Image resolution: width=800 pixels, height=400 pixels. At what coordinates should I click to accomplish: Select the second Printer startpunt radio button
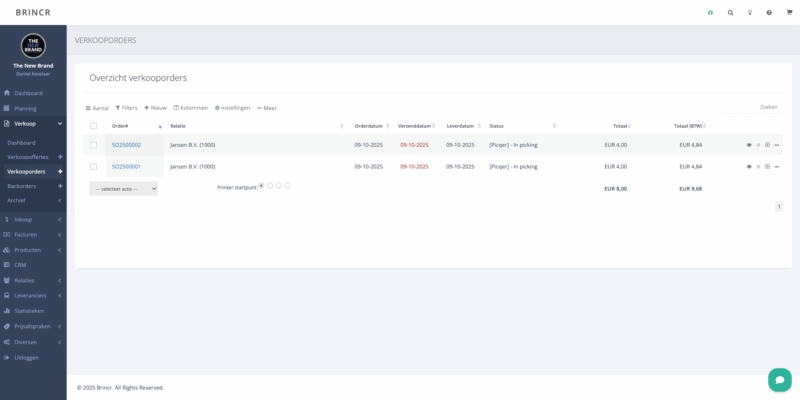[270, 185]
